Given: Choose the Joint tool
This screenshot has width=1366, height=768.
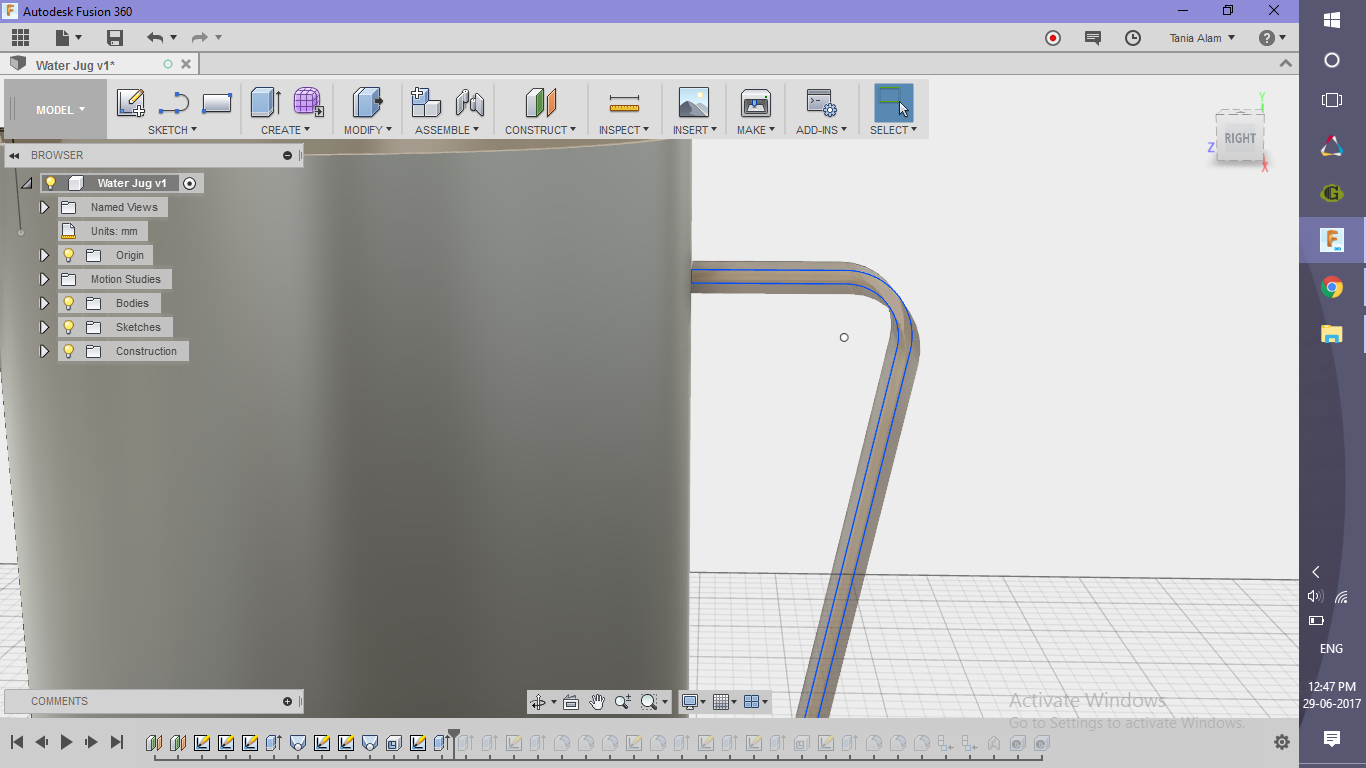Looking at the screenshot, I should 470,103.
